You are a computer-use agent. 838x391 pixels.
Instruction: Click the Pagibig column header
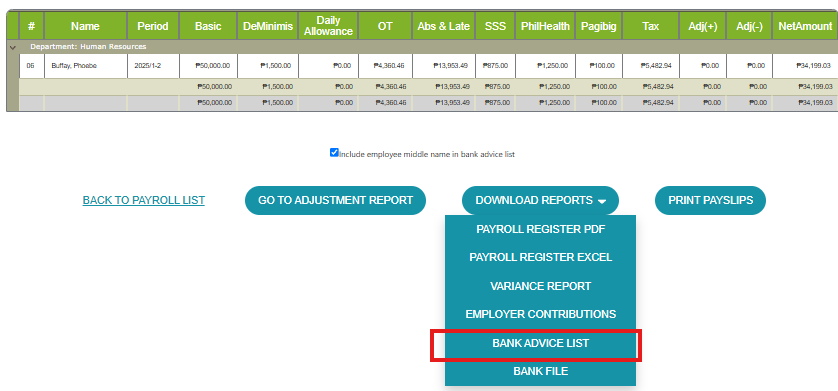599,26
